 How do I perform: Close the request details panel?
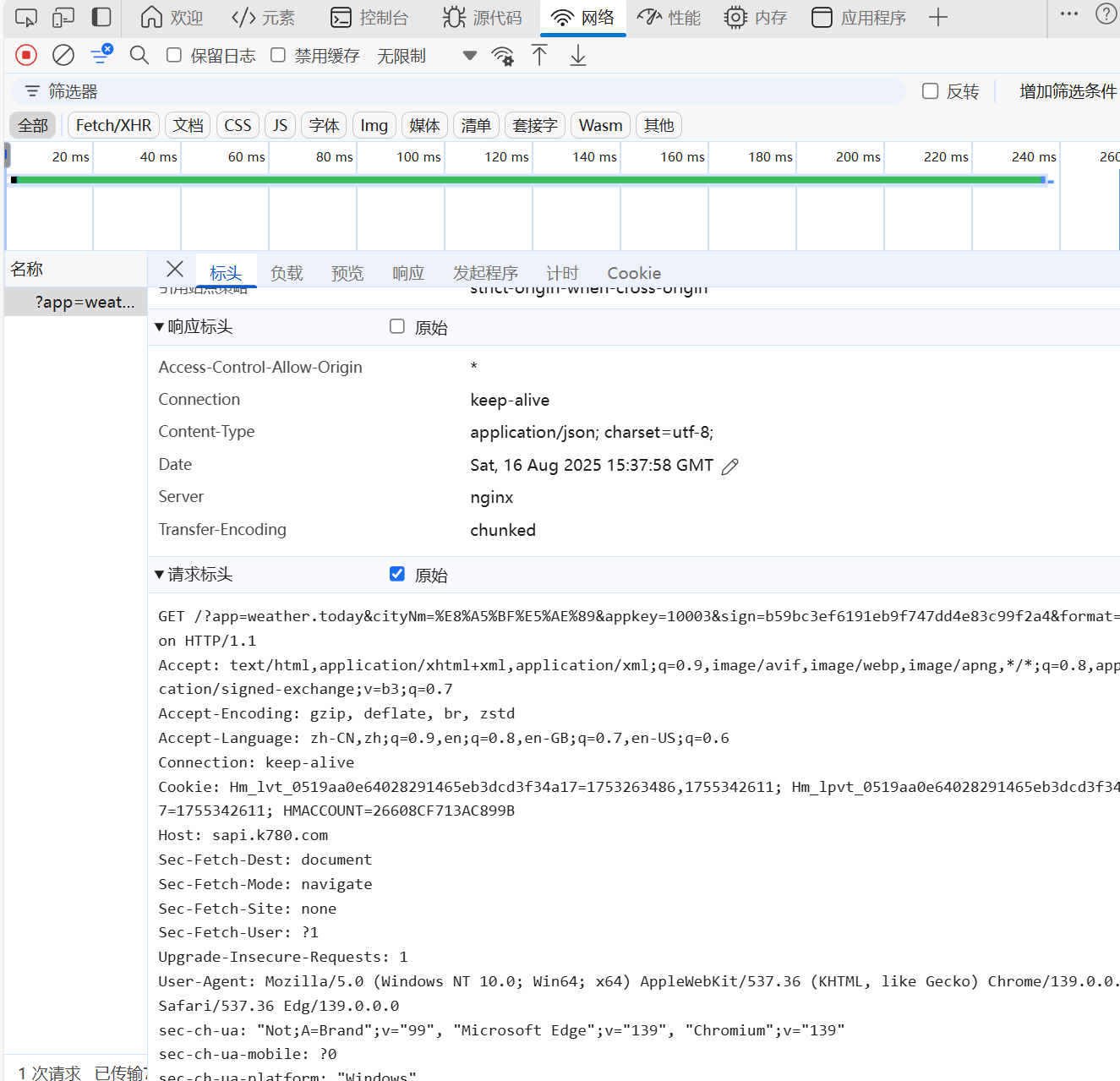pos(175,269)
